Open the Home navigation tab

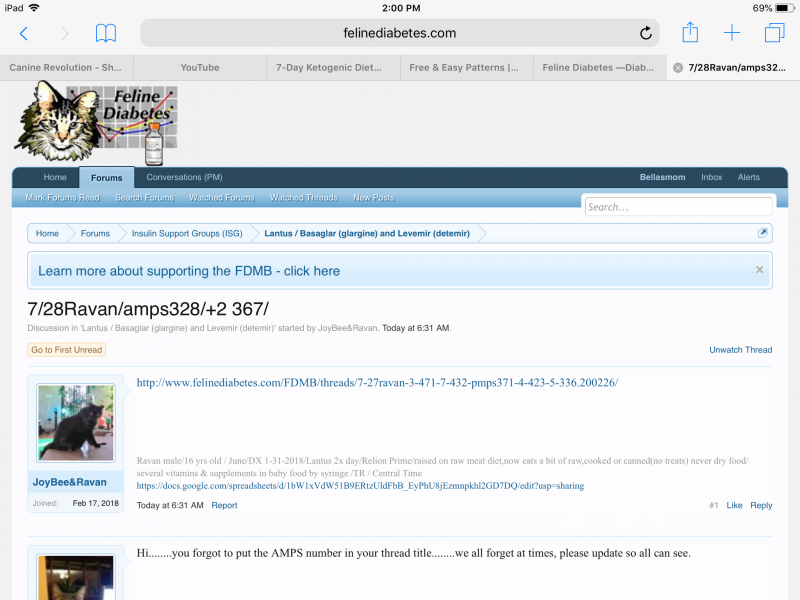pos(55,177)
